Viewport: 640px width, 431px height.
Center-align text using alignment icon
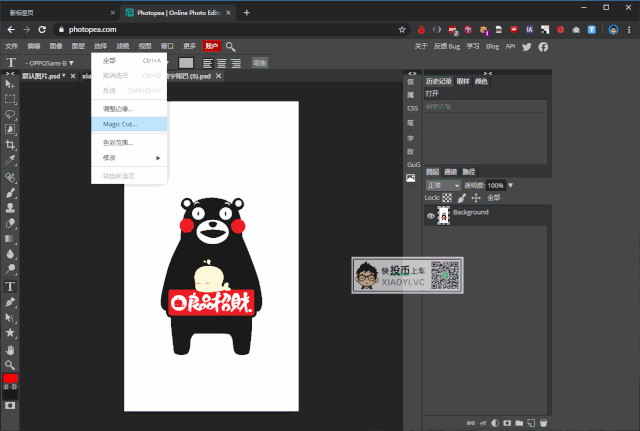220,63
